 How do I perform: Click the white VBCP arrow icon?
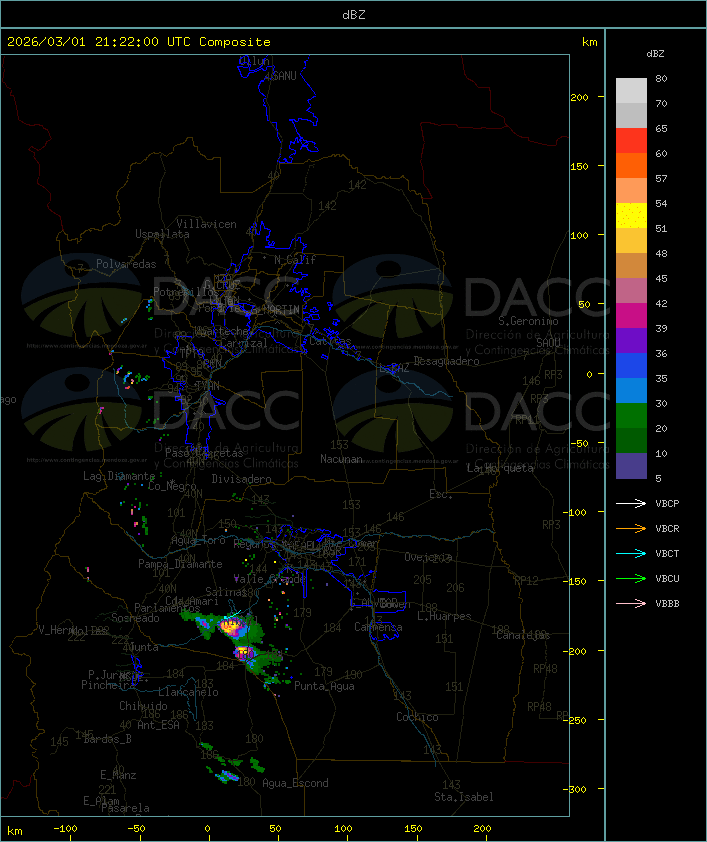631,503
